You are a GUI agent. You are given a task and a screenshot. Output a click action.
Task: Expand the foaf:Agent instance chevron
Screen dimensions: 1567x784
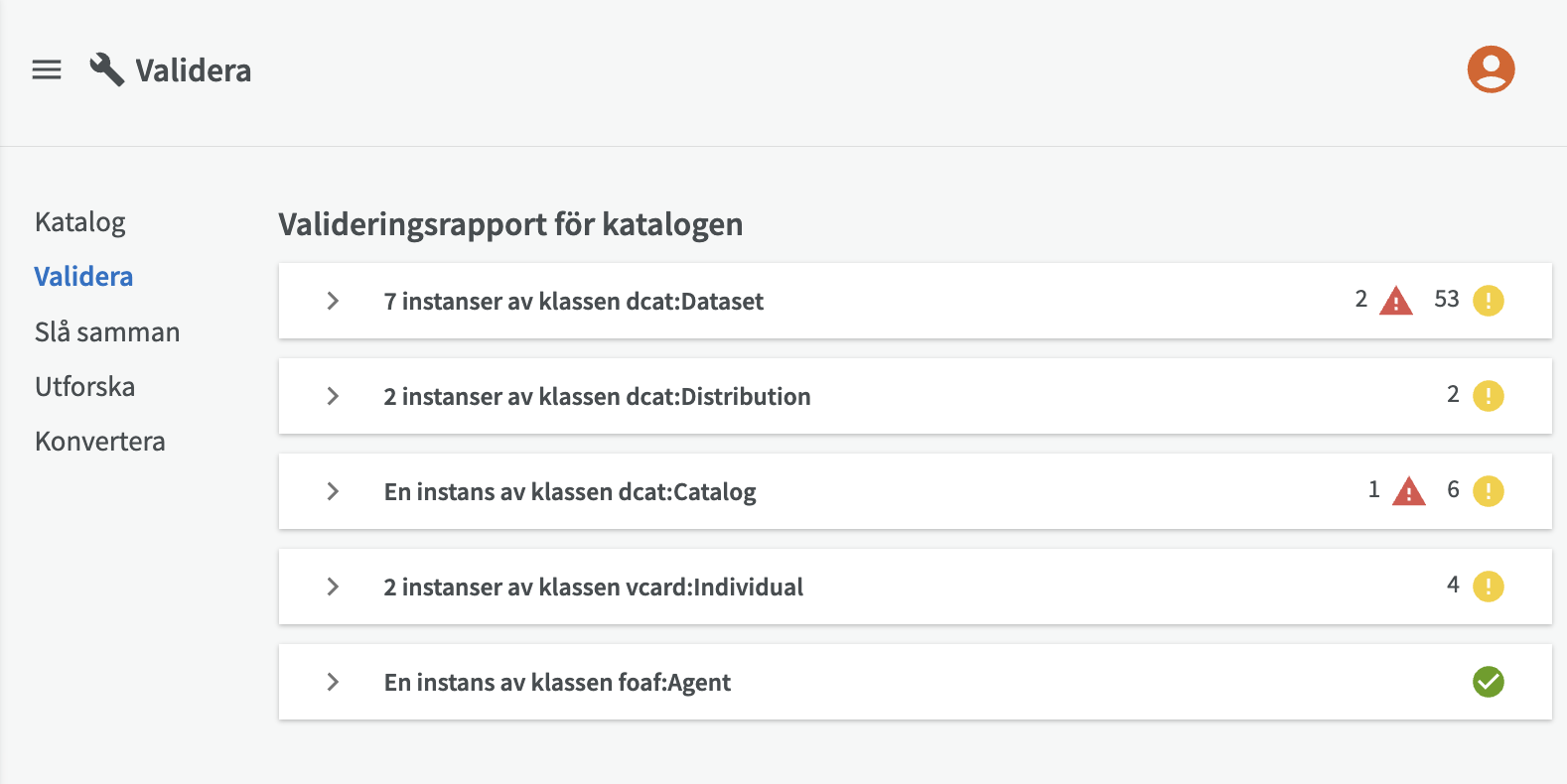pos(333,682)
